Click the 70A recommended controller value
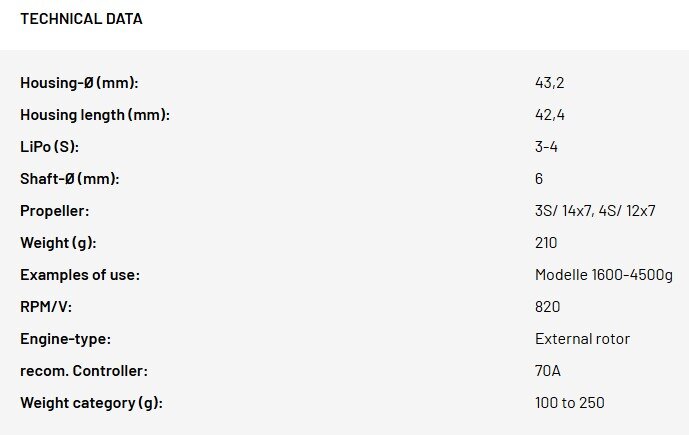 (548, 371)
